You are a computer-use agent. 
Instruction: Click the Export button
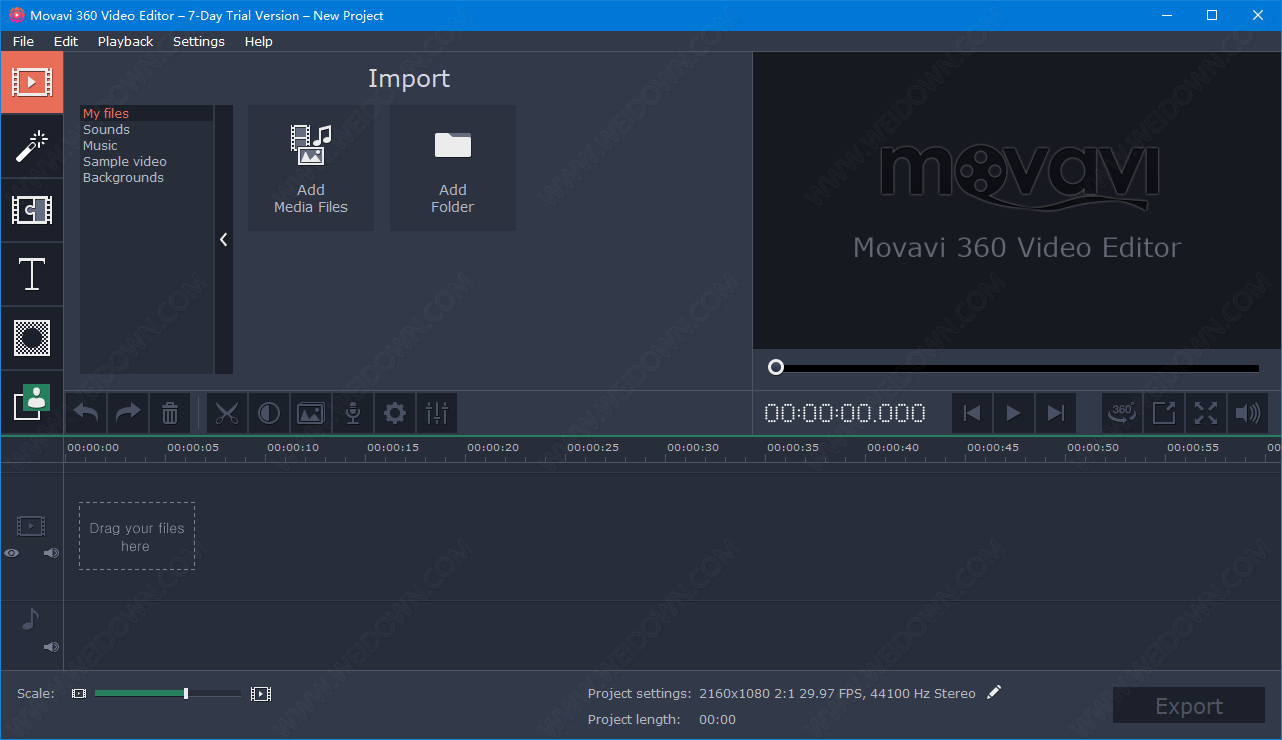[x=1189, y=706]
